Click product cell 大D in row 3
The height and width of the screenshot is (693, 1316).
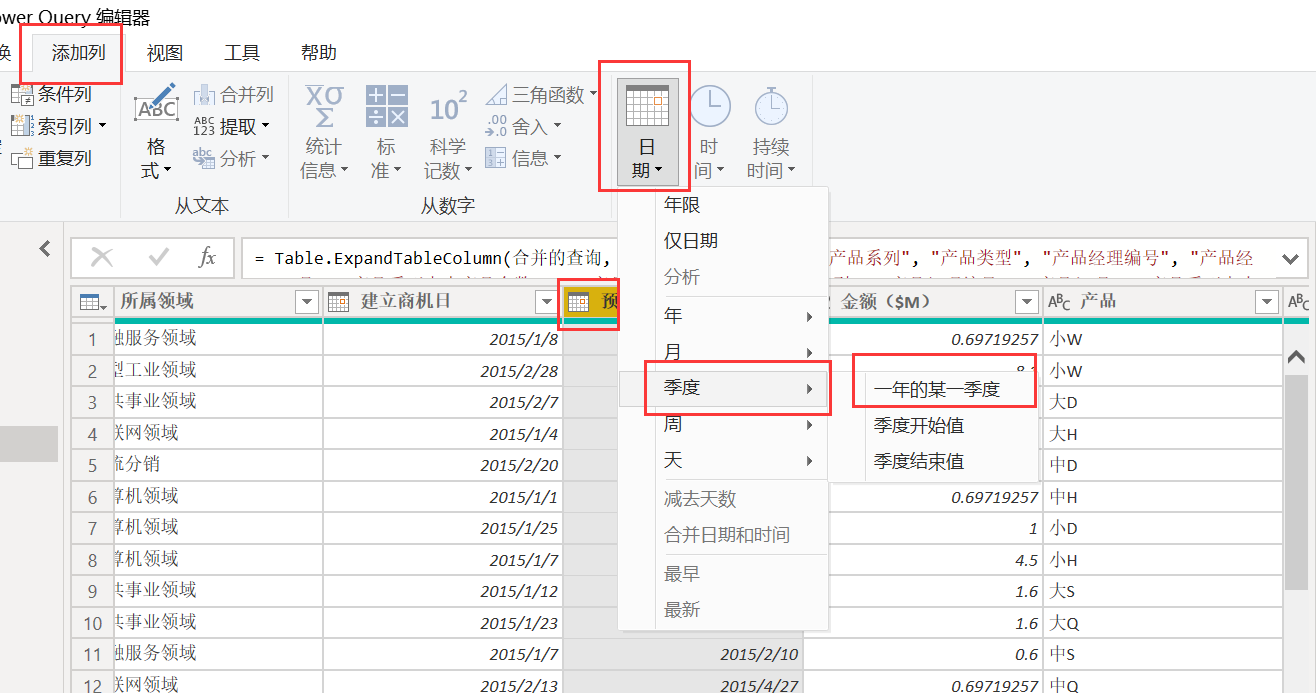point(1162,403)
